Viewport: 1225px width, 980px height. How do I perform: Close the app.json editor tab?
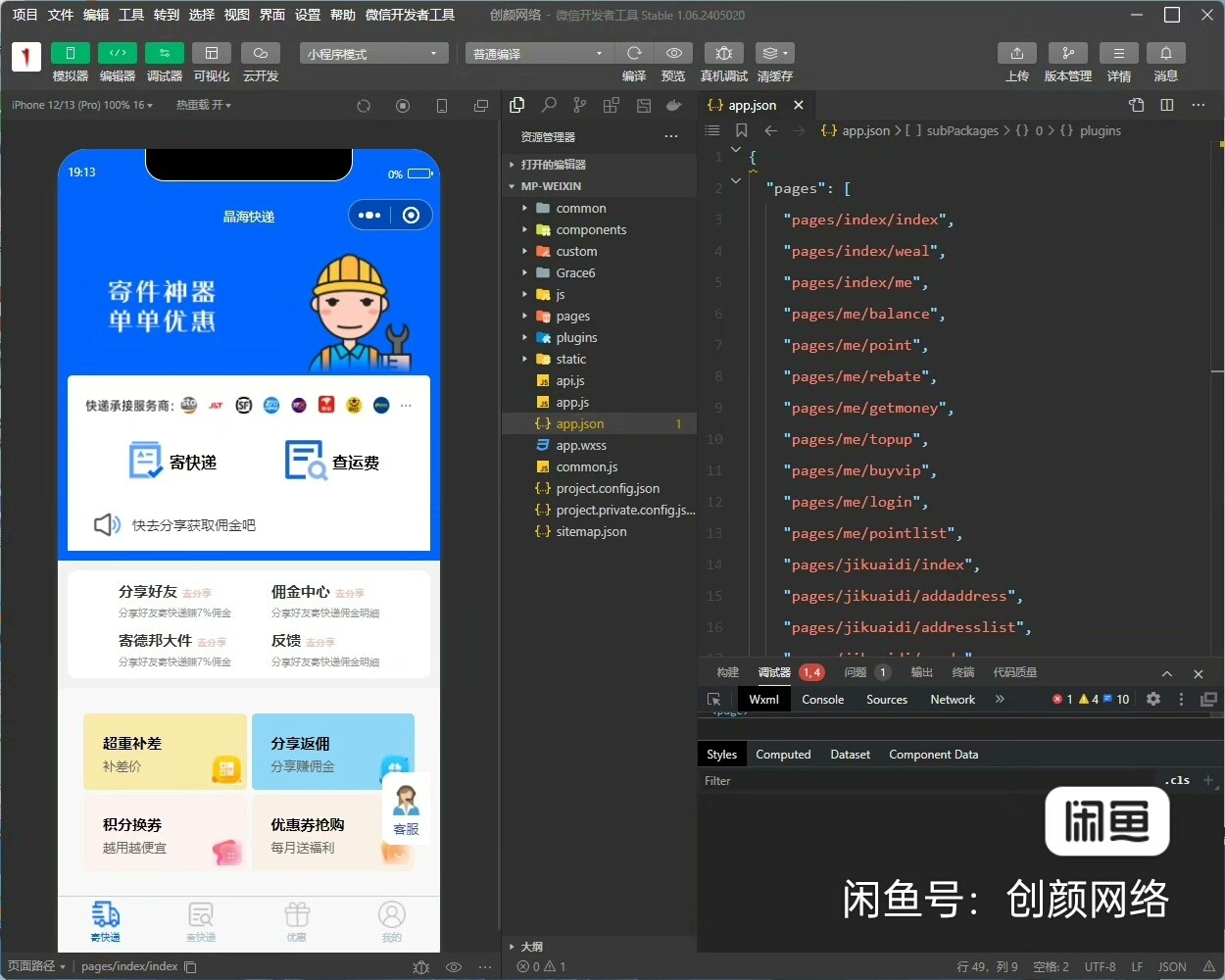click(799, 105)
